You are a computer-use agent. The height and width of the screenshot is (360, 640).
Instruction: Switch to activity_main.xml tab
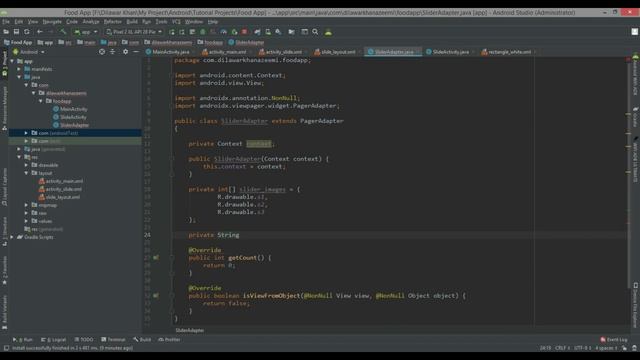227,52
